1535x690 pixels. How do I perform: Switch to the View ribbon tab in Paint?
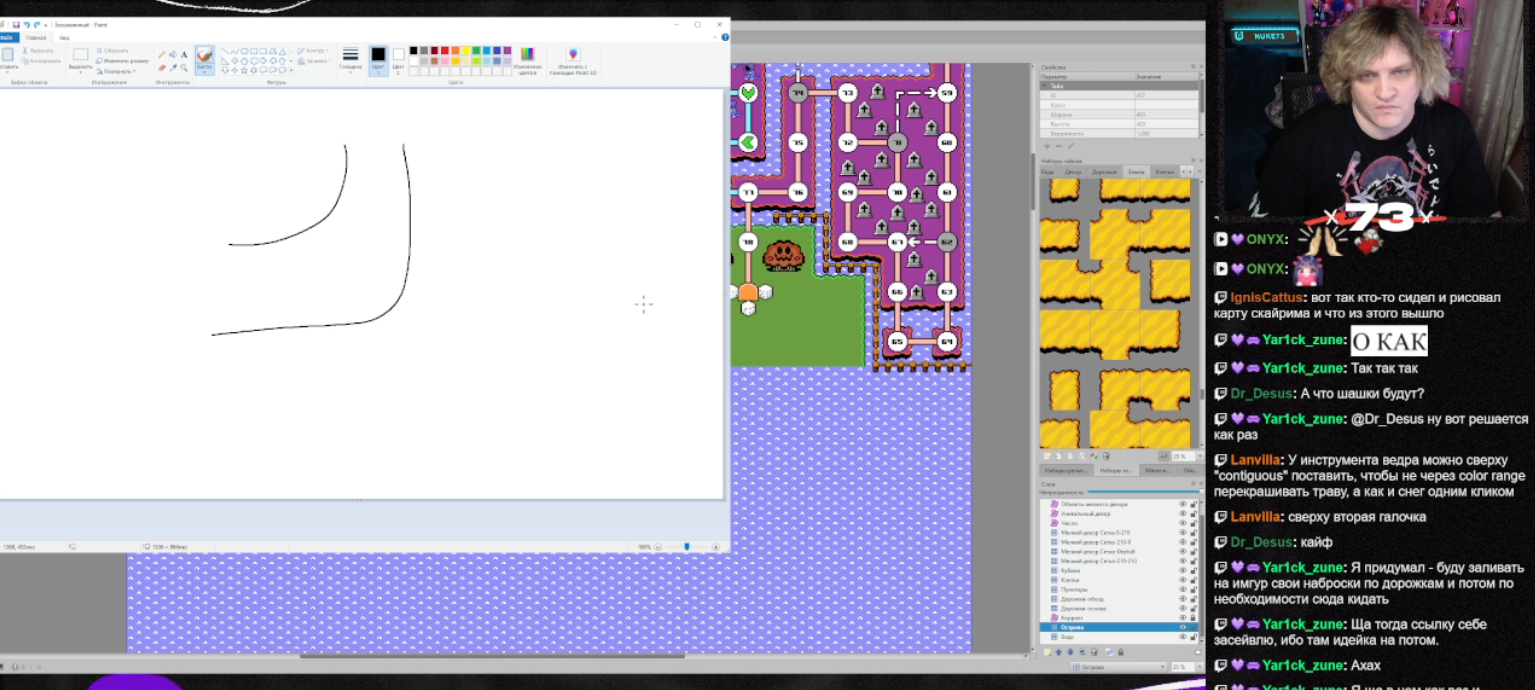click(x=64, y=38)
